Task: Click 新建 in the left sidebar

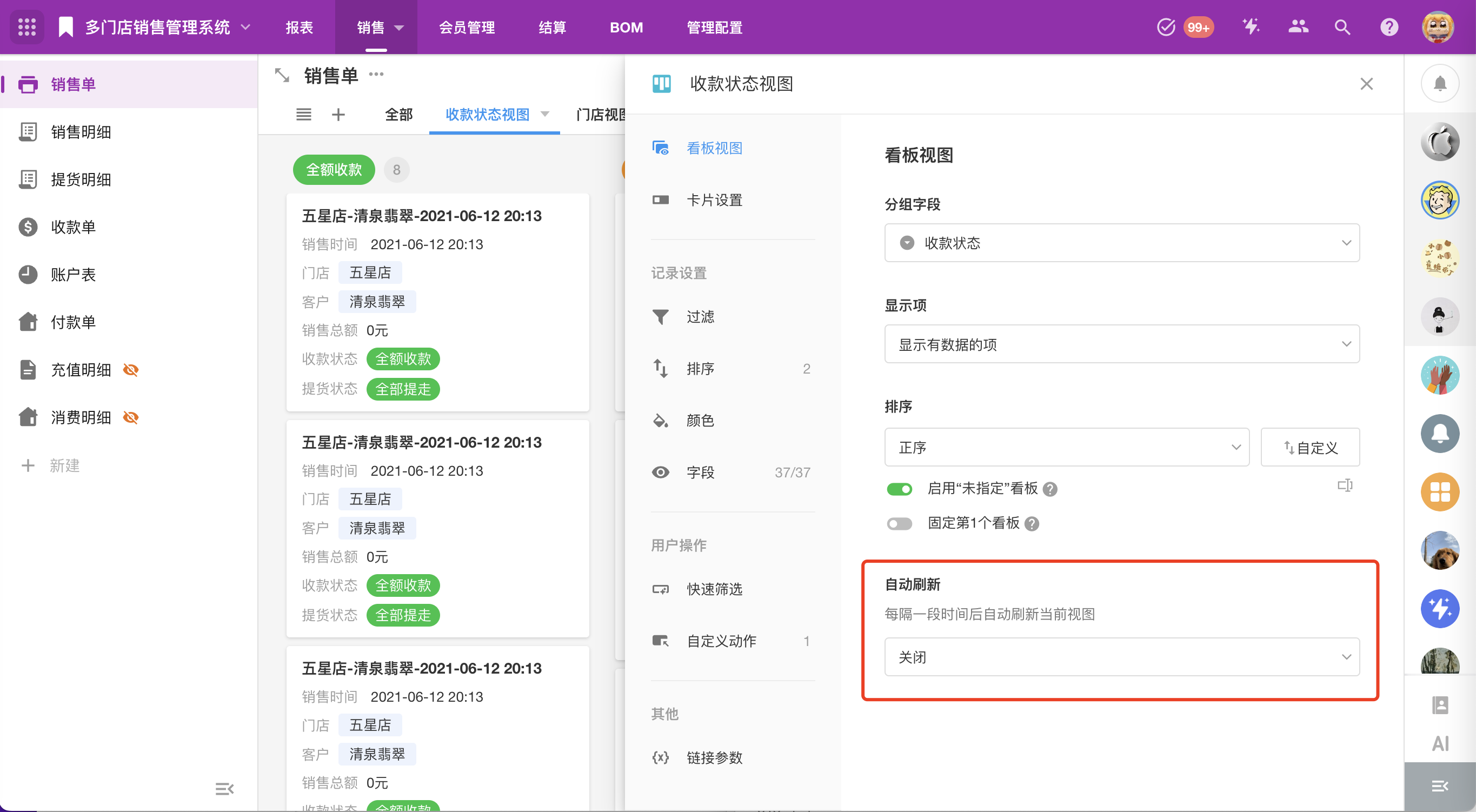Action: coord(64,465)
